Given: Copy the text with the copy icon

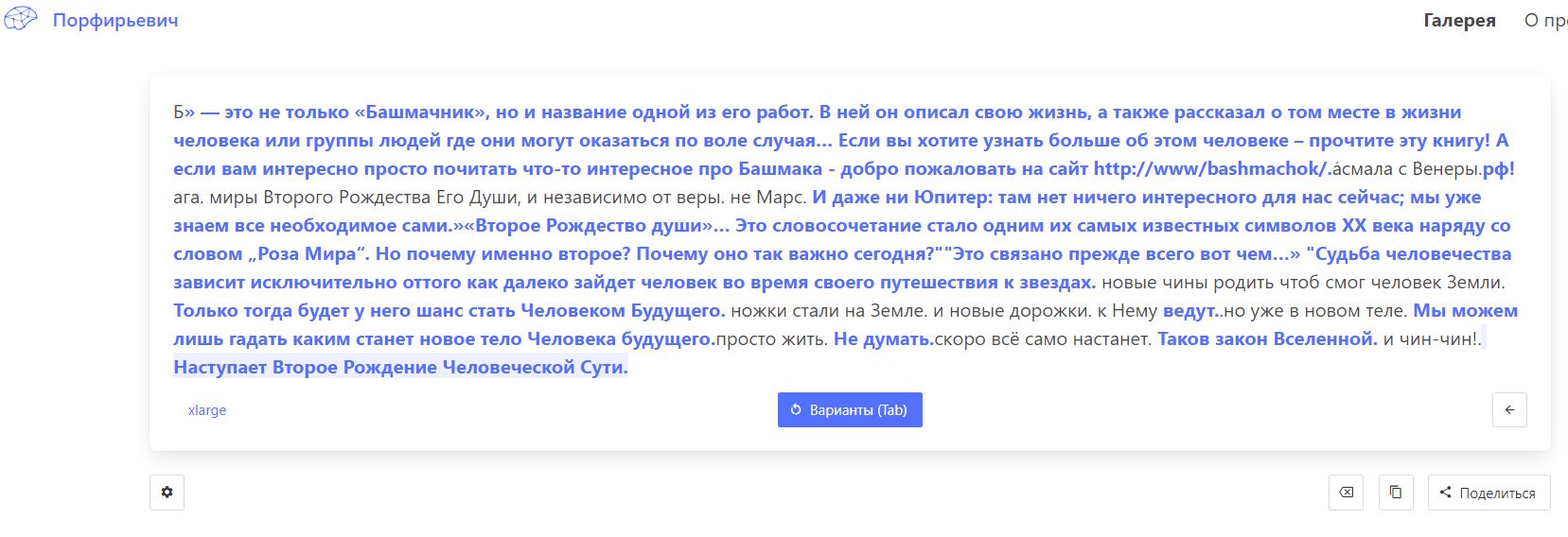Looking at the screenshot, I should 1396,493.
